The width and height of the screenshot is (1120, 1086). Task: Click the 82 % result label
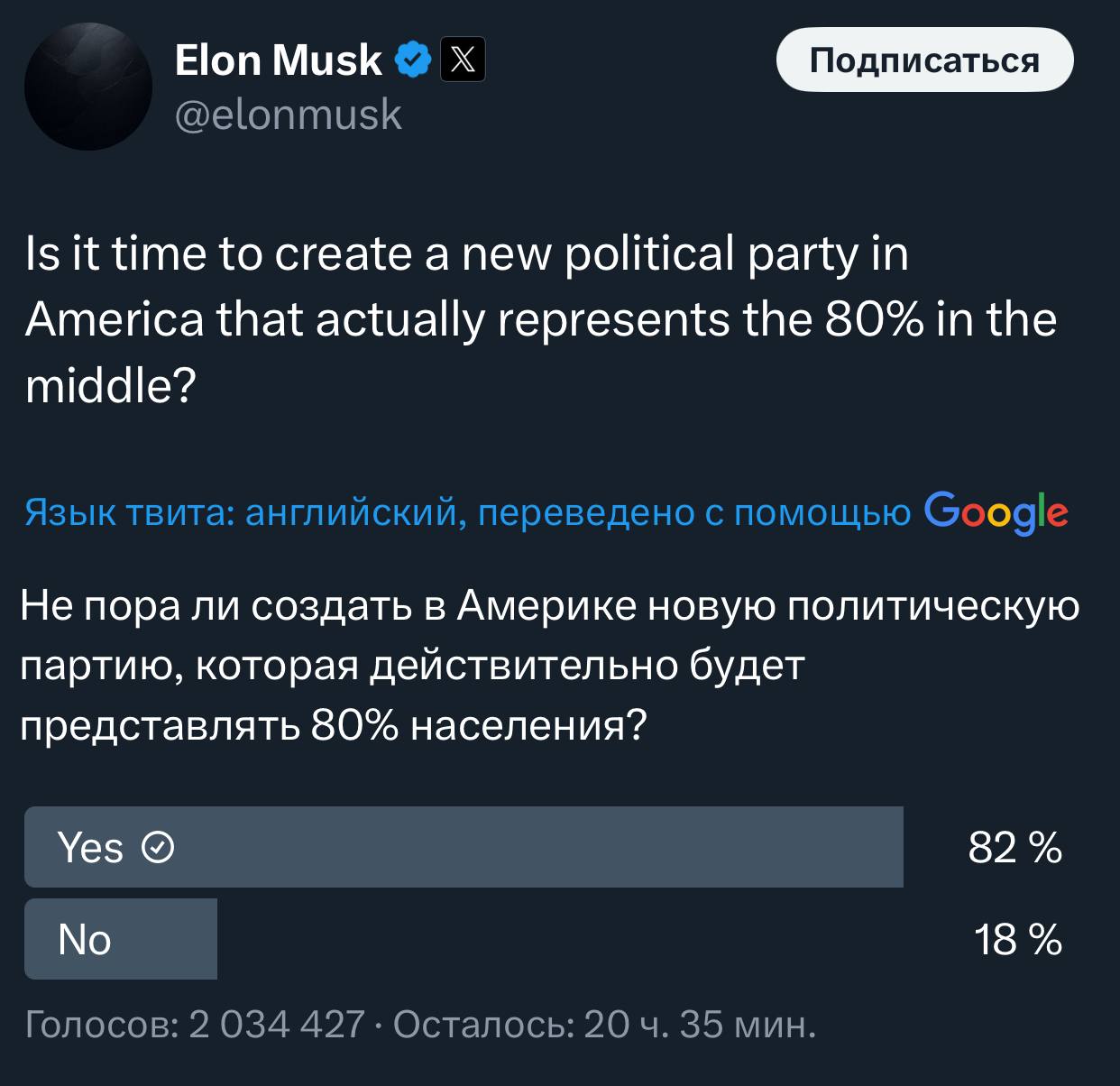(x=1014, y=848)
